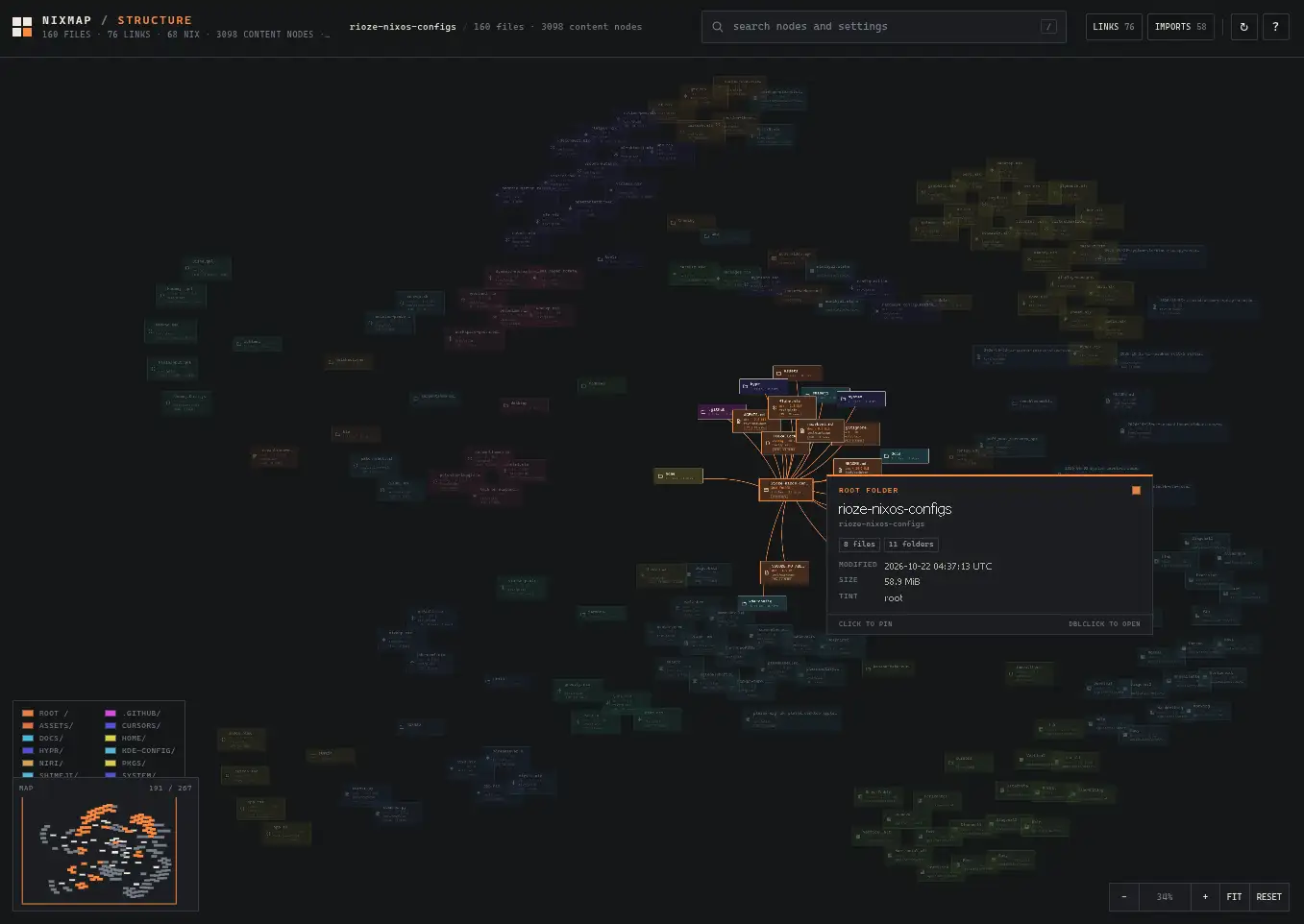Click the orange tint square in tooltip
Viewport: 1304px width, 924px height.
point(1136,490)
